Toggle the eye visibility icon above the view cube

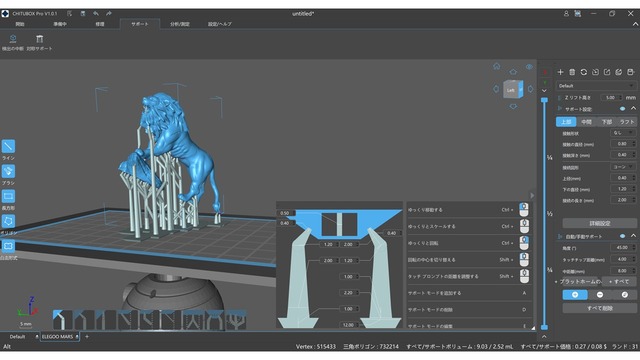tap(529, 67)
